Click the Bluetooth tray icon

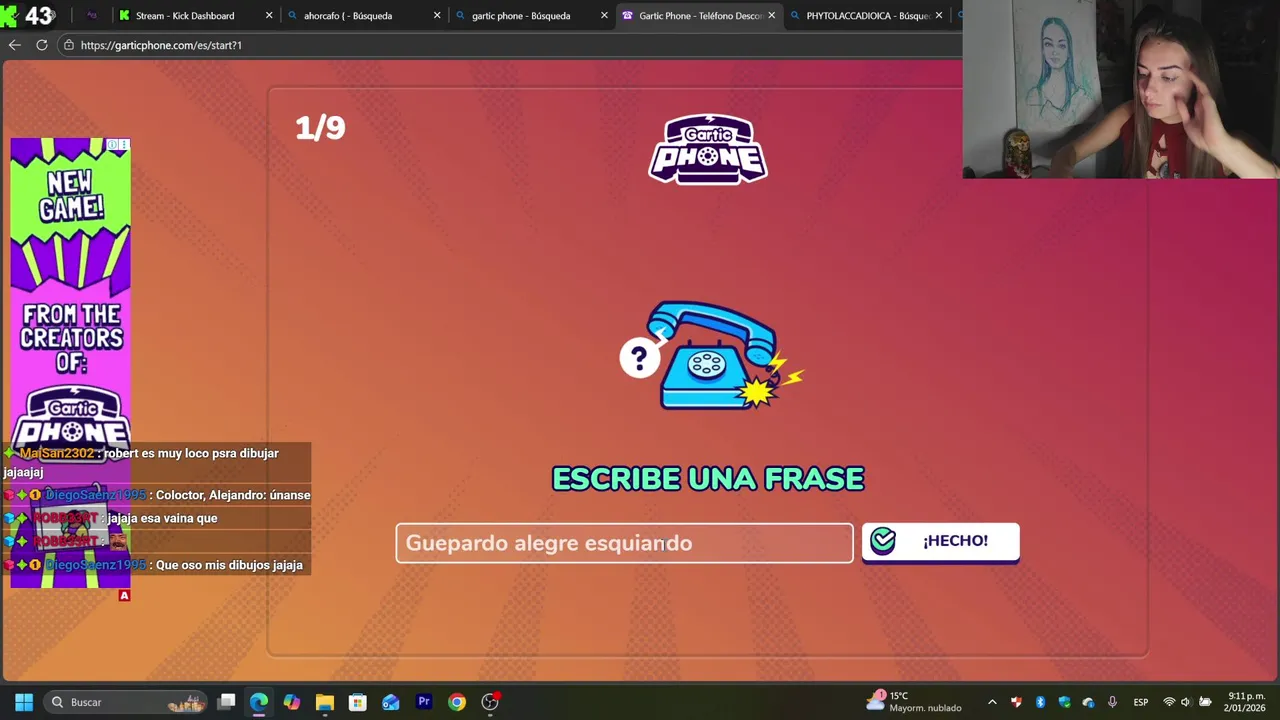pos(1040,702)
